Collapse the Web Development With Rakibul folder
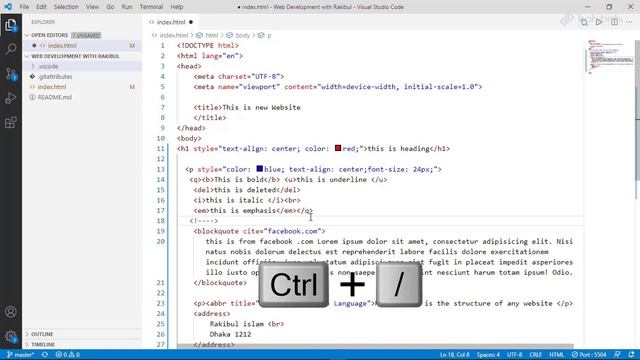Image resolution: width=640 pixels, height=360 pixels. pos(82,56)
